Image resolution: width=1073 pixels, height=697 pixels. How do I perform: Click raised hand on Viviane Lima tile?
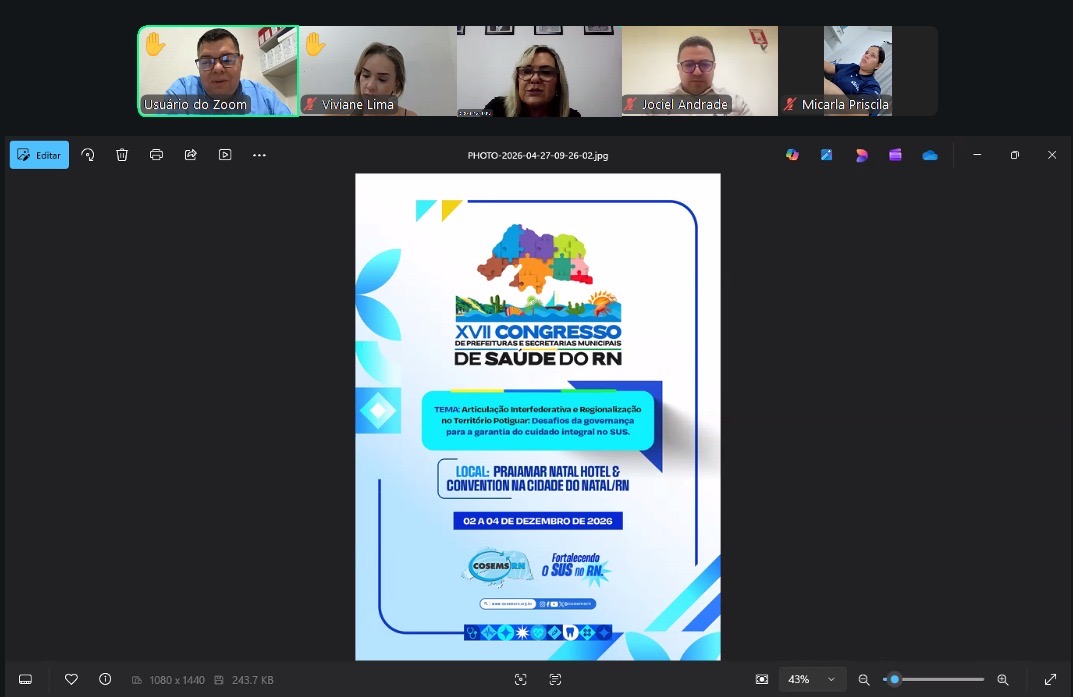tap(315, 44)
